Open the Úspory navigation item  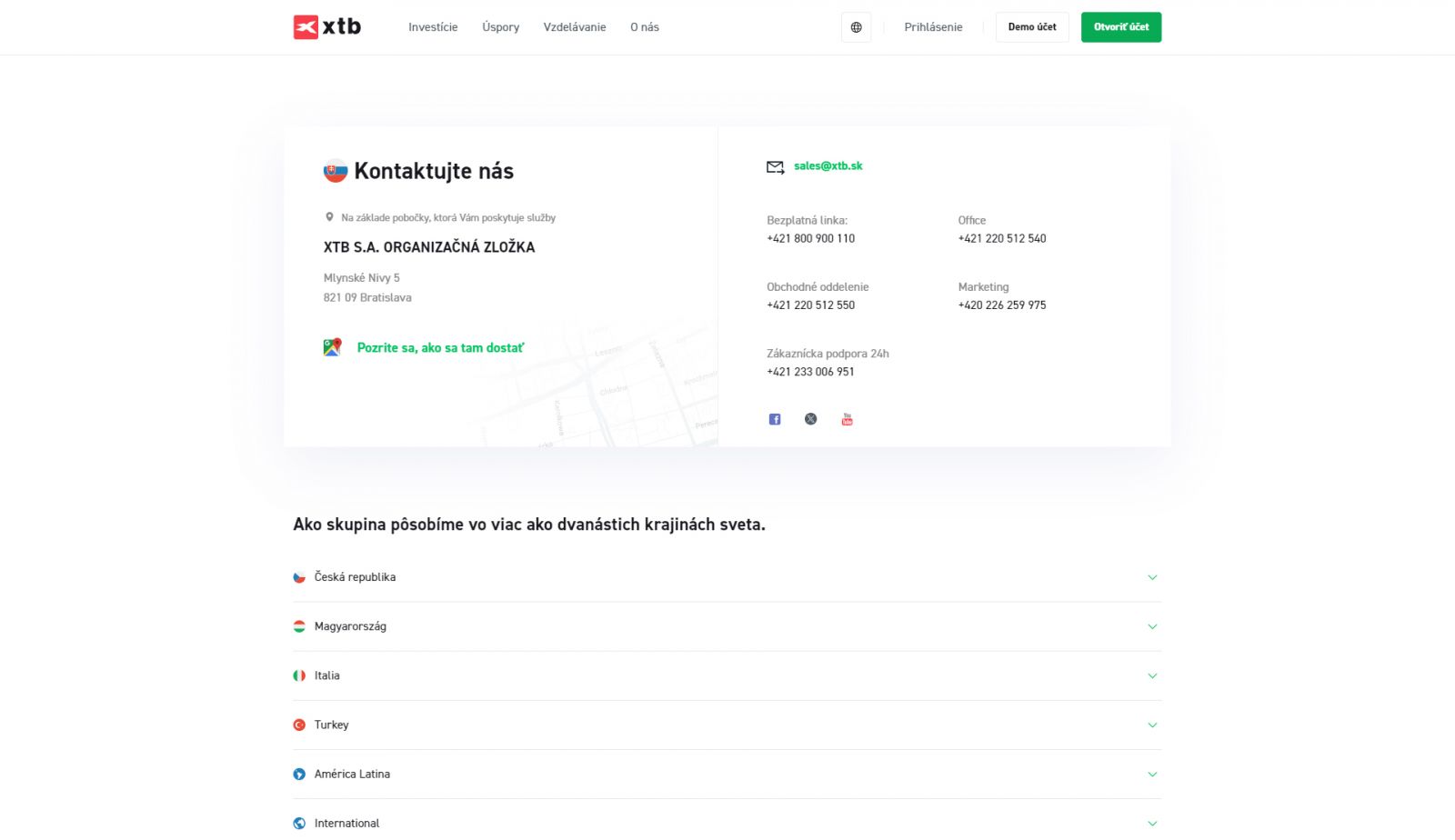[x=501, y=27]
